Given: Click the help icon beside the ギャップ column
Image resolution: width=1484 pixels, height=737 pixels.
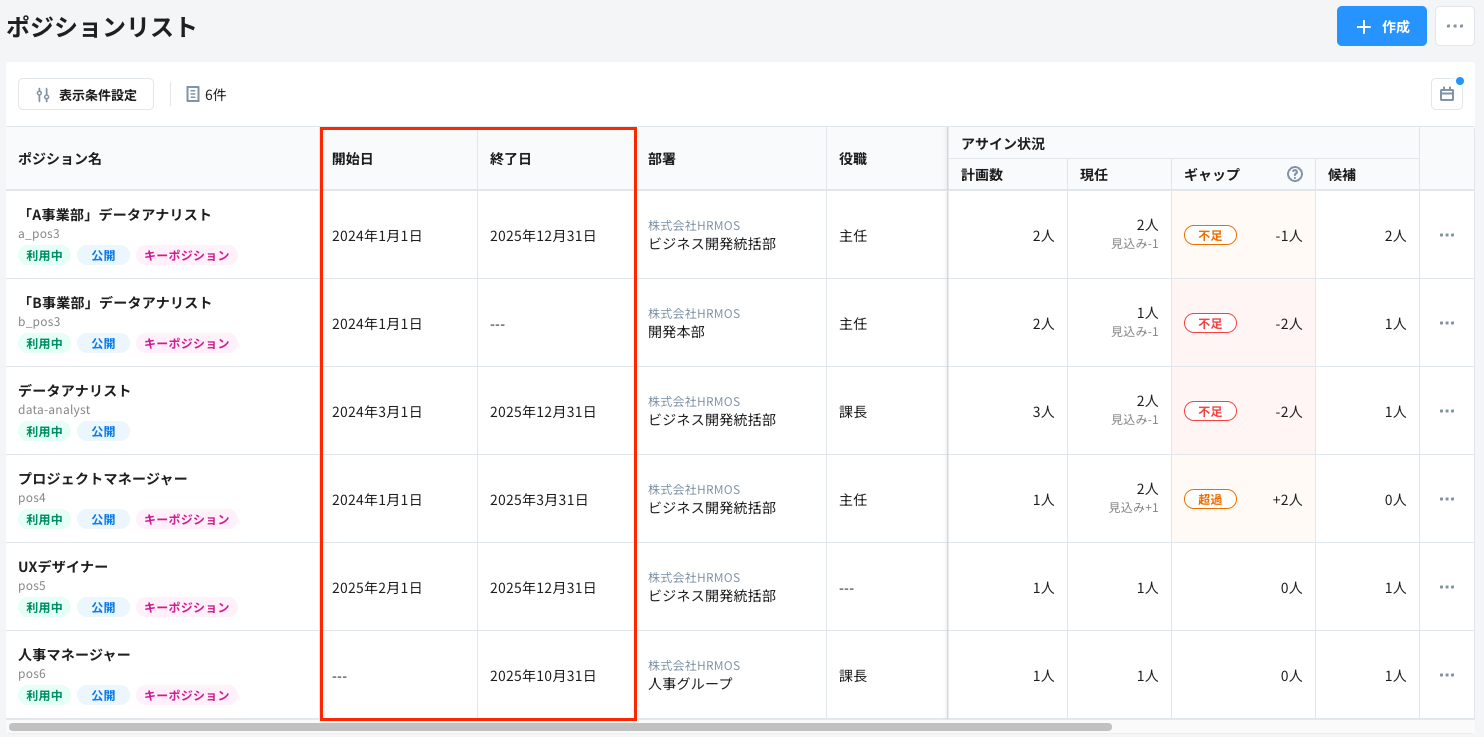Looking at the screenshot, I should pos(1294,174).
